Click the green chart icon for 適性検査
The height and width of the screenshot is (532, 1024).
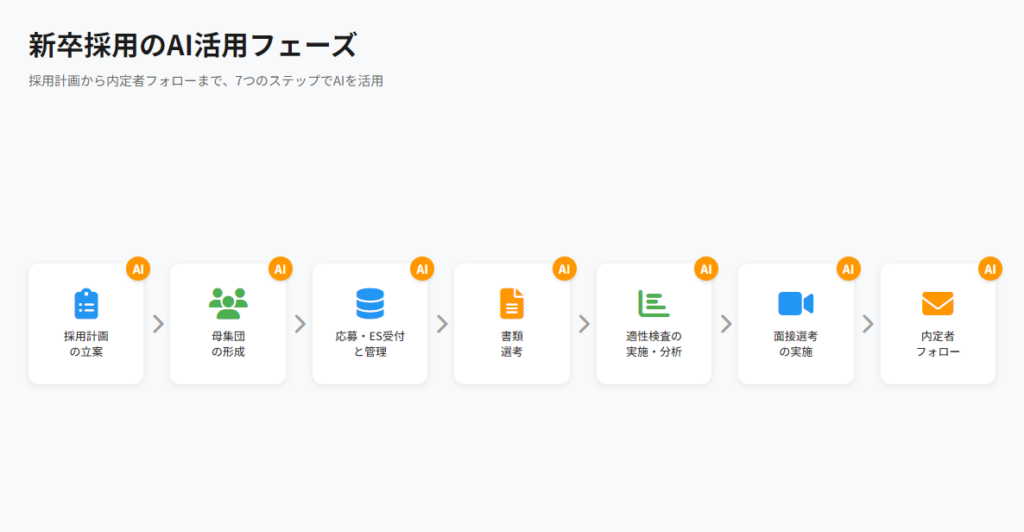[x=654, y=303]
